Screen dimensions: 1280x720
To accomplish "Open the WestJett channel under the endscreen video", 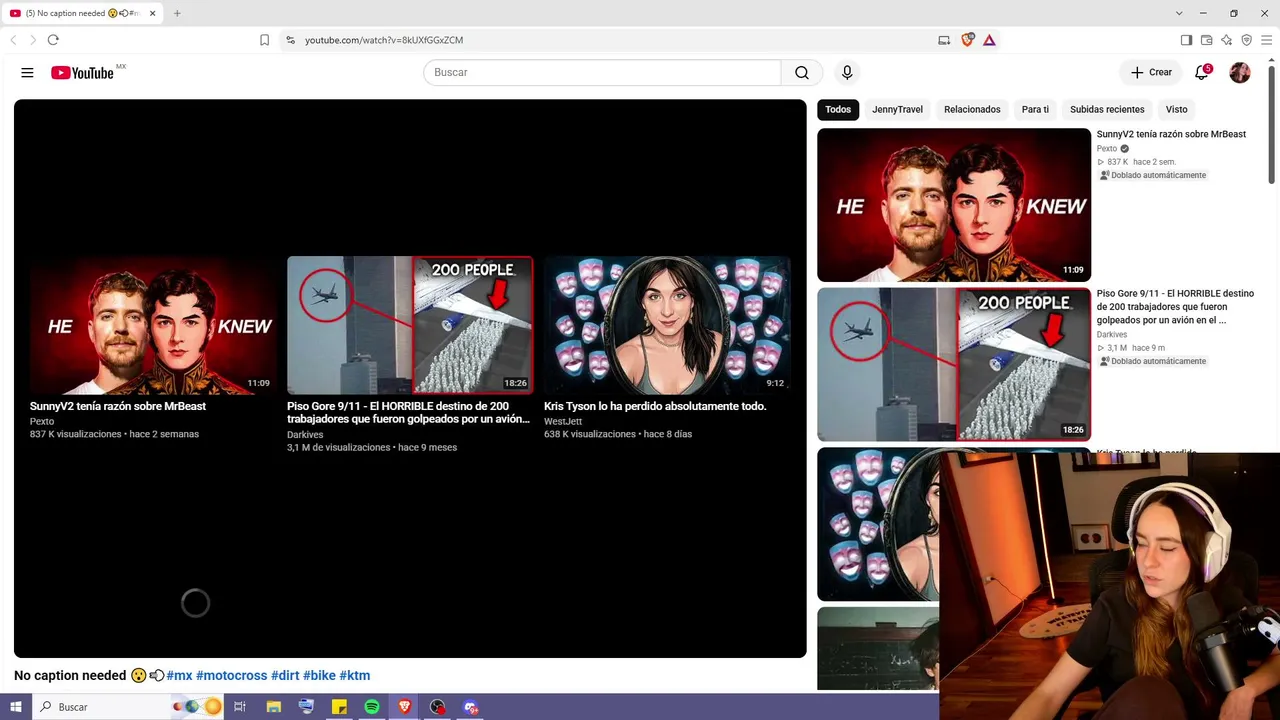I will pos(563,422).
